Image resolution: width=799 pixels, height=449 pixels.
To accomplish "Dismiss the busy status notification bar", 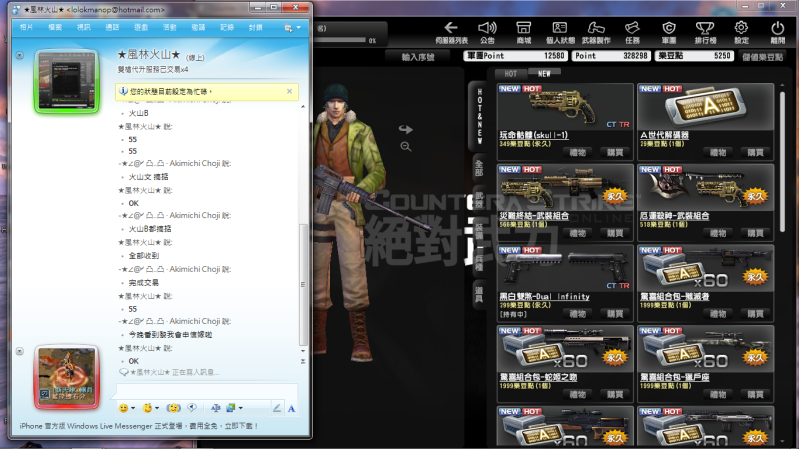I will [x=289, y=91].
